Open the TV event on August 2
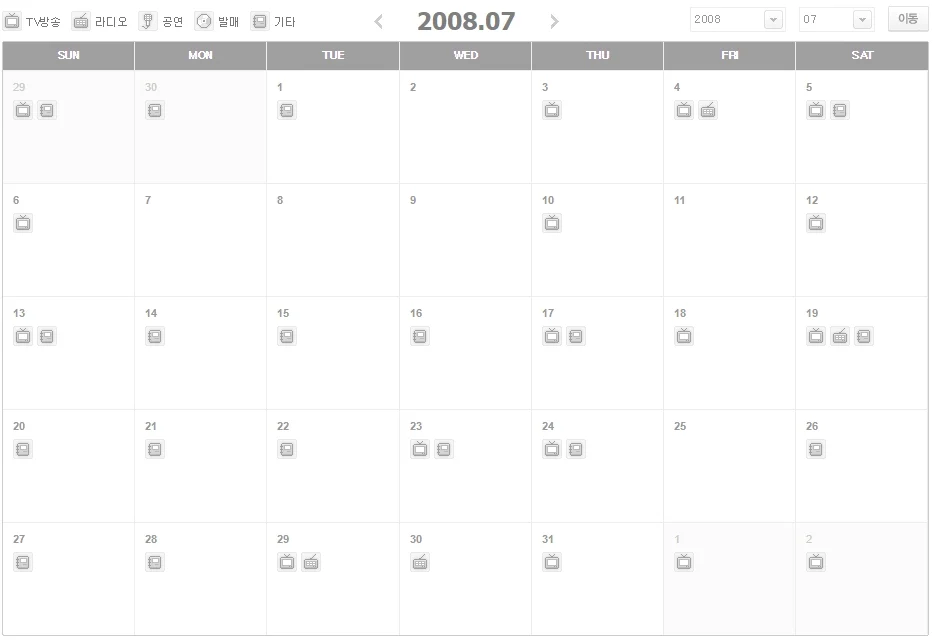 pyautogui.click(x=816, y=562)
